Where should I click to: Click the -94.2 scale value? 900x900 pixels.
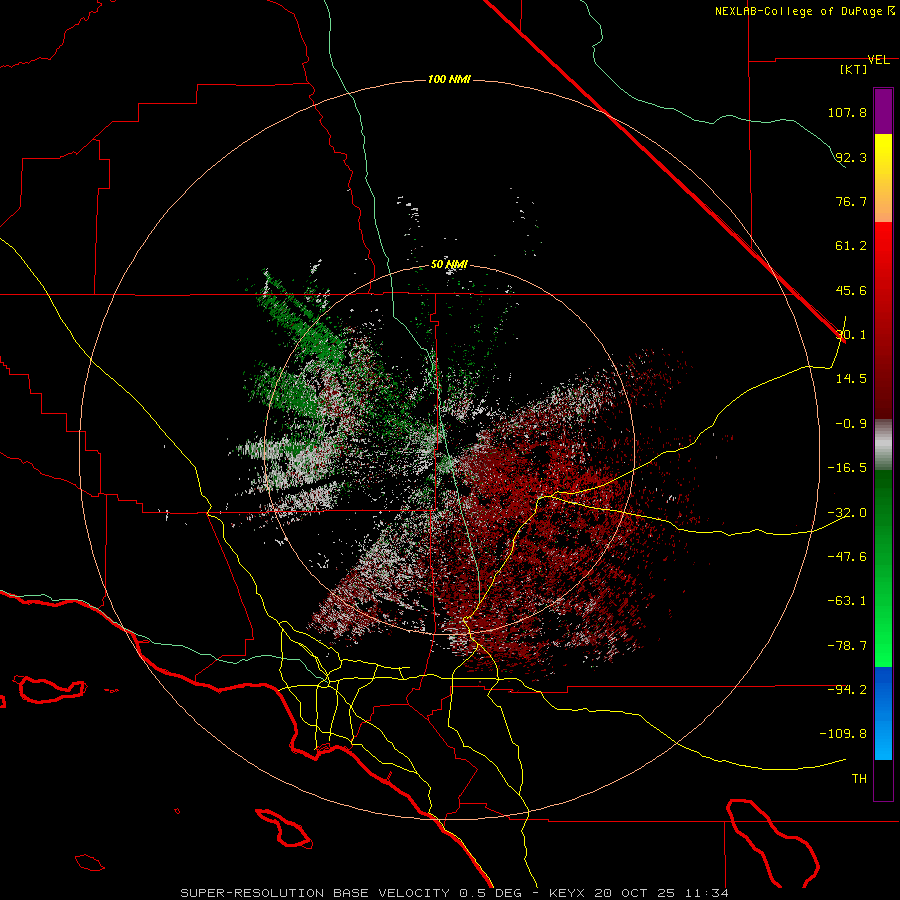click(x=847, y=690)
